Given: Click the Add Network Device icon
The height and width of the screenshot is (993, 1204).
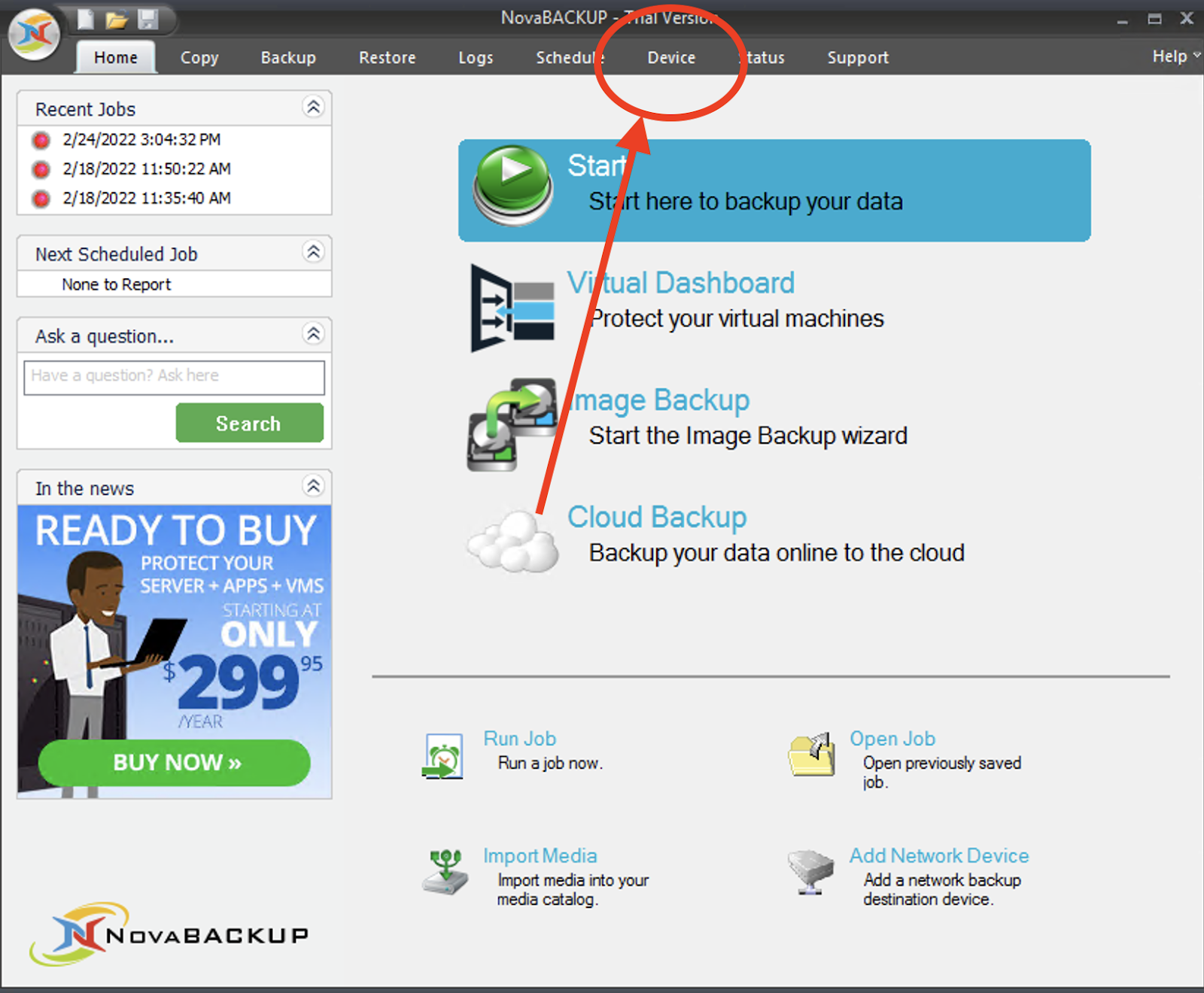Looking at the screenshot, I should point(810,871).
